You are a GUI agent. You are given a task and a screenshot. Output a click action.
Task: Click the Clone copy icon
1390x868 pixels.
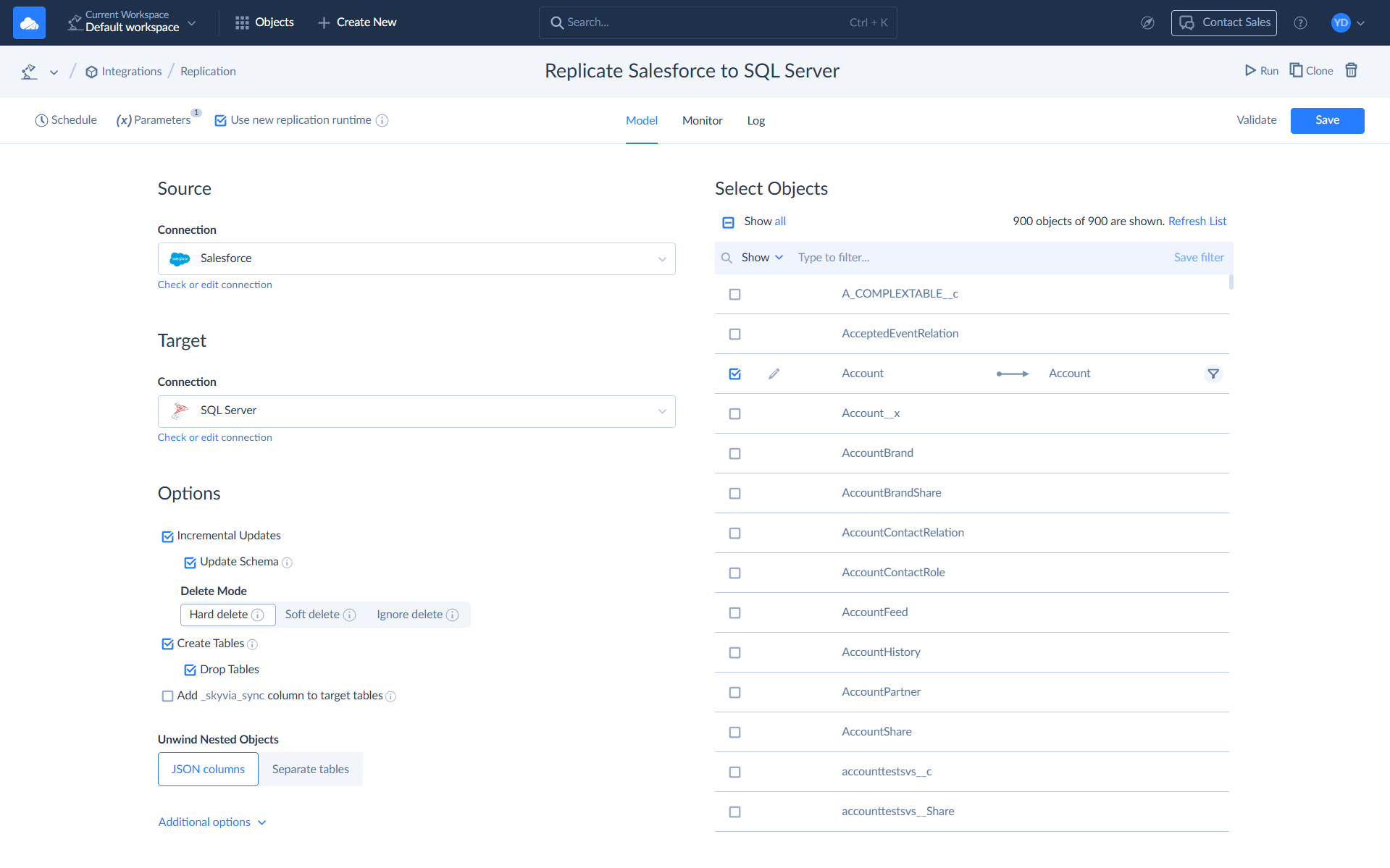click(1296, 70)
